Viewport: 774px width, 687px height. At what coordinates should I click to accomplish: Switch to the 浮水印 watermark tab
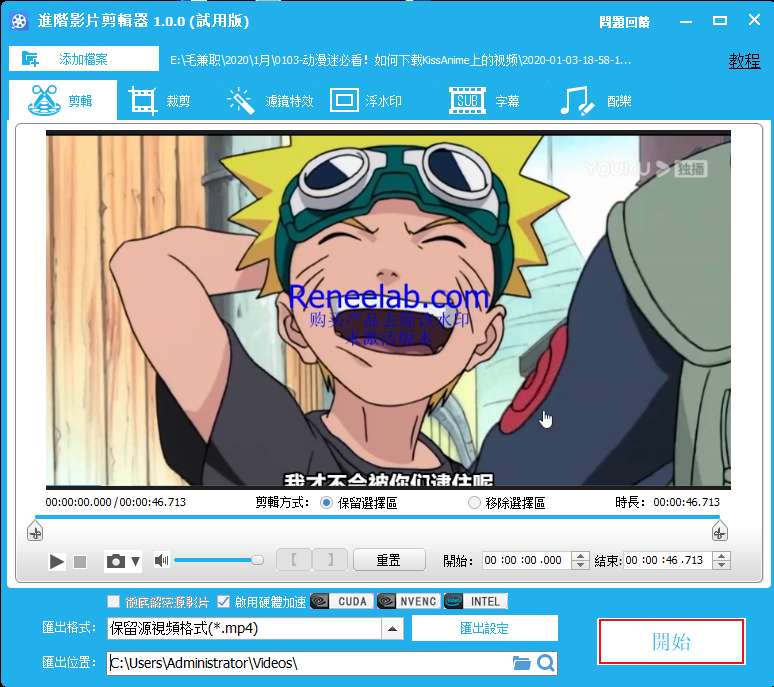point(366,101)
